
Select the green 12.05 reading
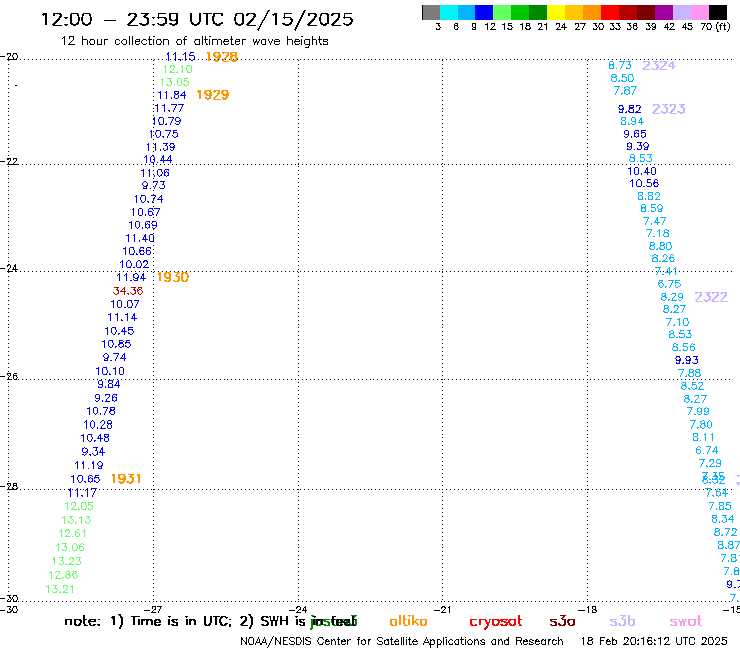point(79,506)
